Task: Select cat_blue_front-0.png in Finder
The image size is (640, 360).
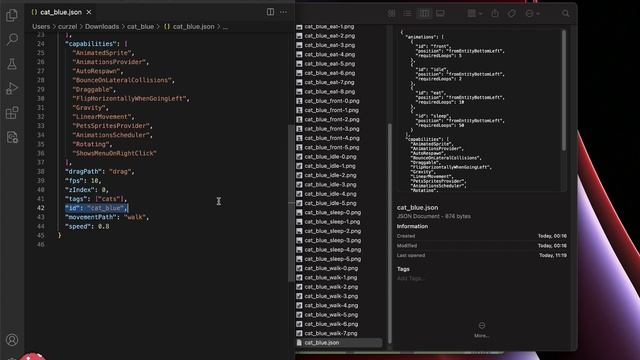Action: (332, 101)
